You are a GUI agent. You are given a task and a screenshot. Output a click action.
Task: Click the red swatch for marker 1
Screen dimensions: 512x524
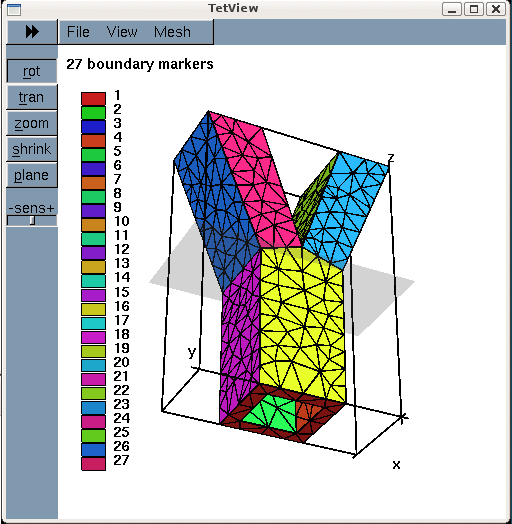94,99
